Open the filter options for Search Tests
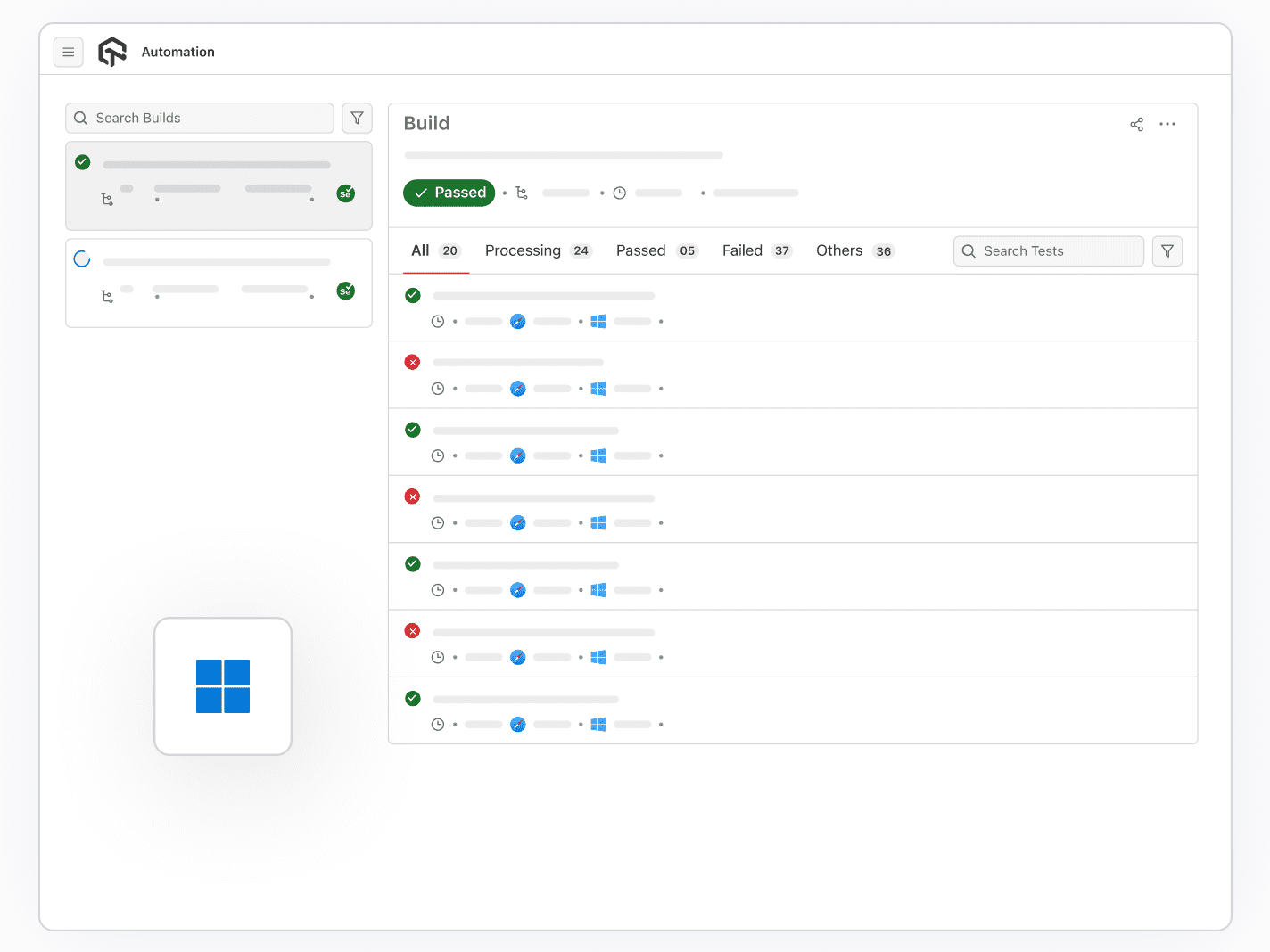The height and width of the screenshot is (952, 1270). (1167, 250)
